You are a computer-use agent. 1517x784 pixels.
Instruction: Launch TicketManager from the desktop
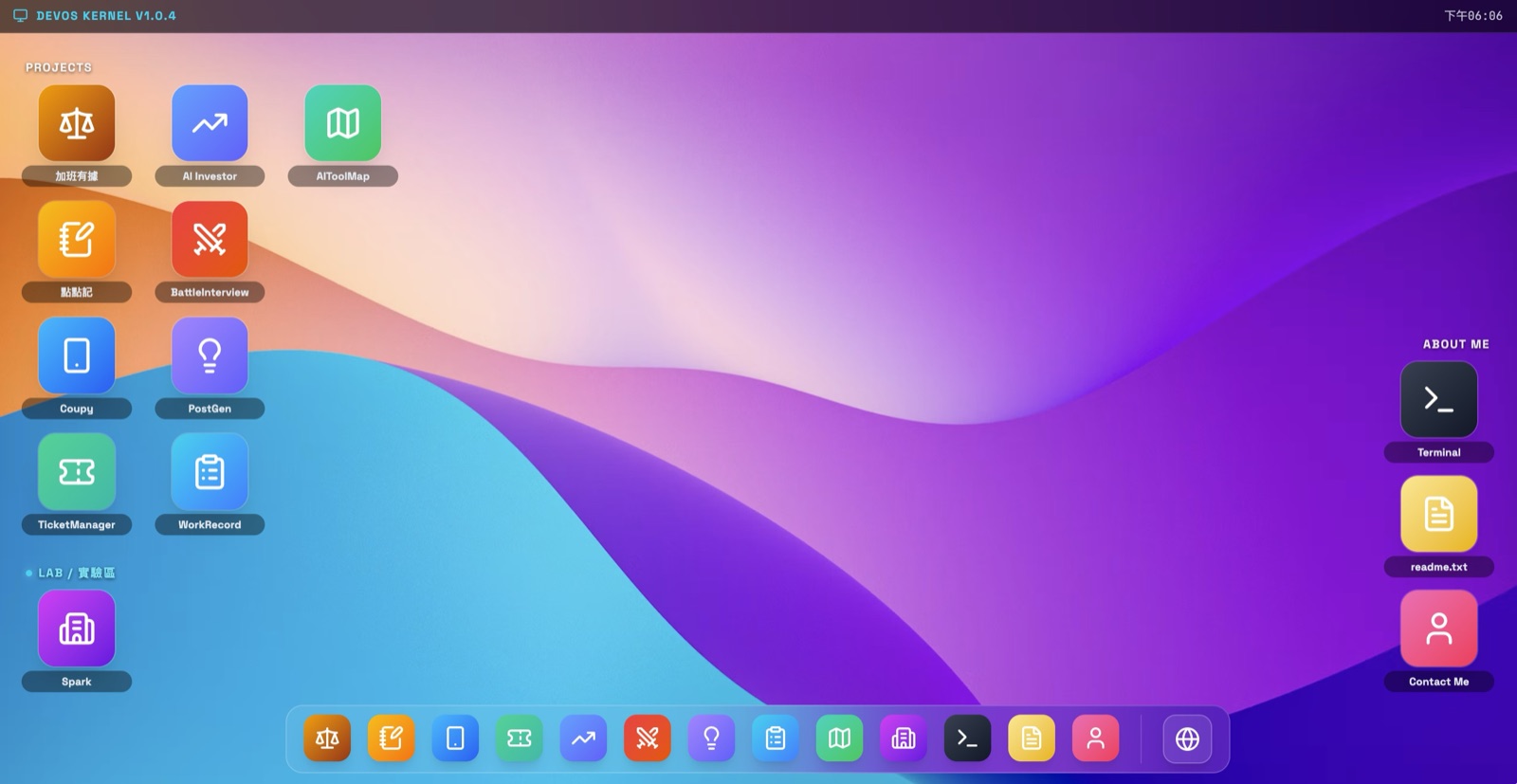click(x=77, y=471)
